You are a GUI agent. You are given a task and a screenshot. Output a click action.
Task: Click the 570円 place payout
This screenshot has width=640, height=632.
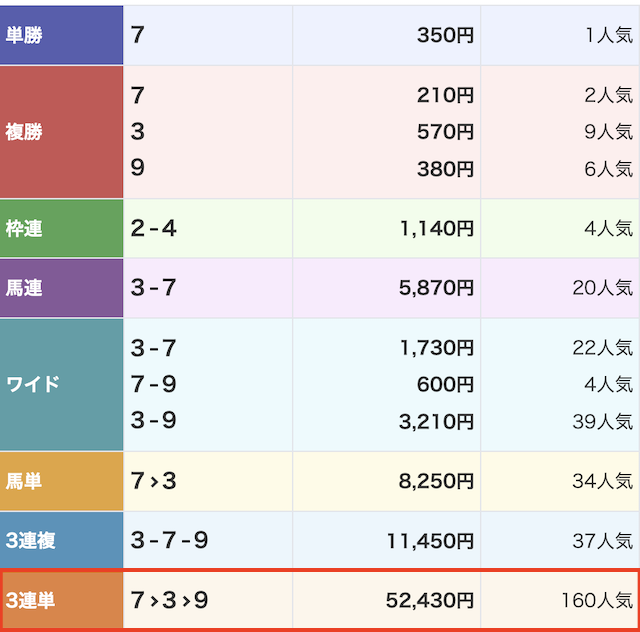click(445, 132)
